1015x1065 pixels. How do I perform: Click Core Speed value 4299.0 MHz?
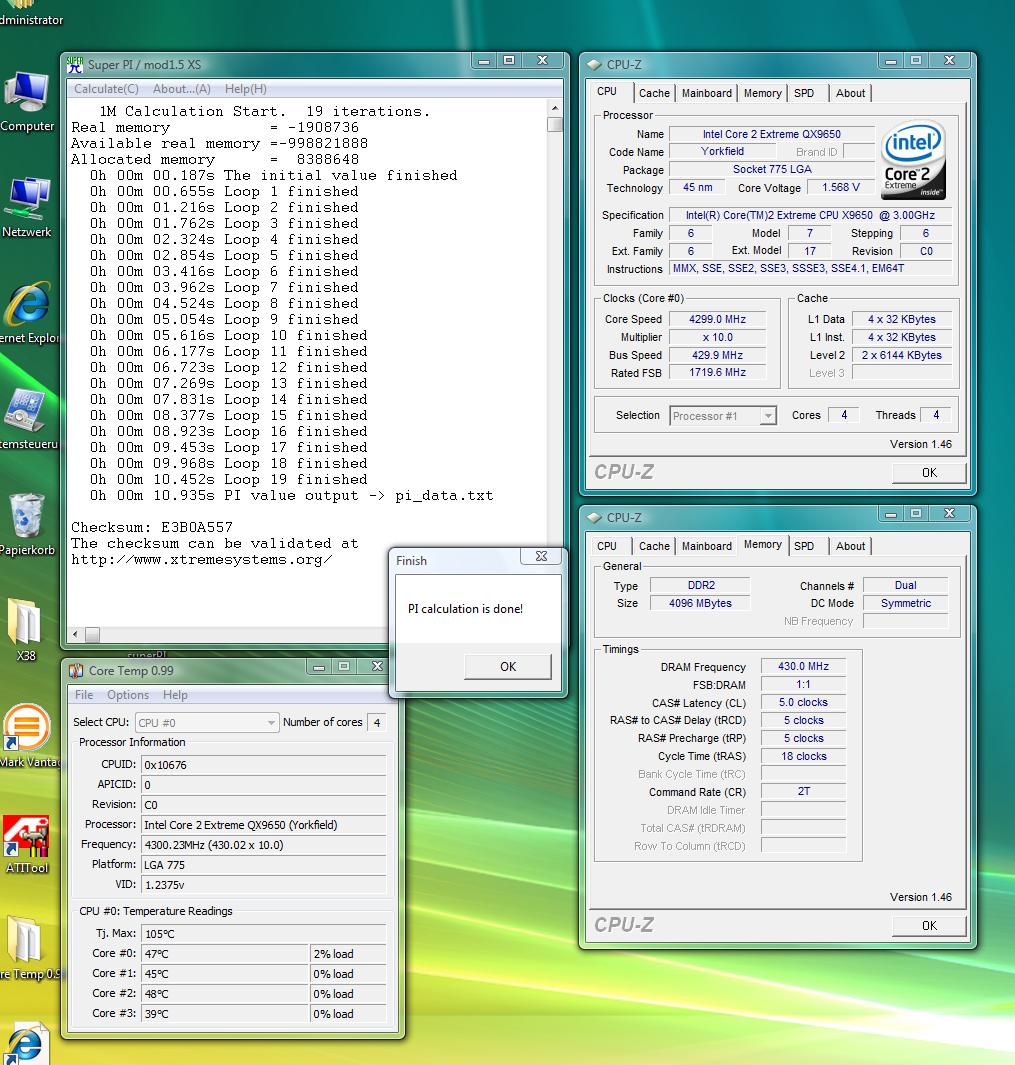click(717, 319)
